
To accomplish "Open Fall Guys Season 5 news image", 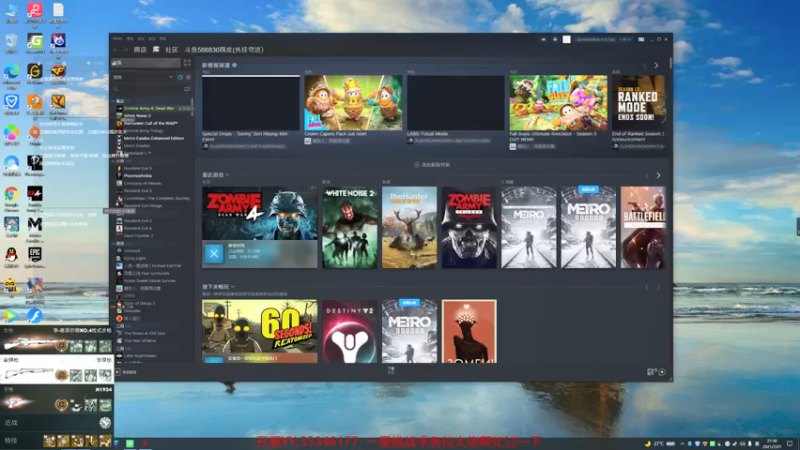I will (558, 103).
